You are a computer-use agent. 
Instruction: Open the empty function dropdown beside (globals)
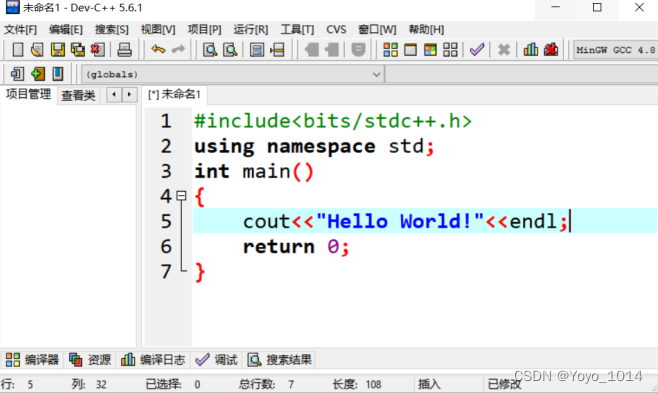pyautogui.click(x=521, y=75)
